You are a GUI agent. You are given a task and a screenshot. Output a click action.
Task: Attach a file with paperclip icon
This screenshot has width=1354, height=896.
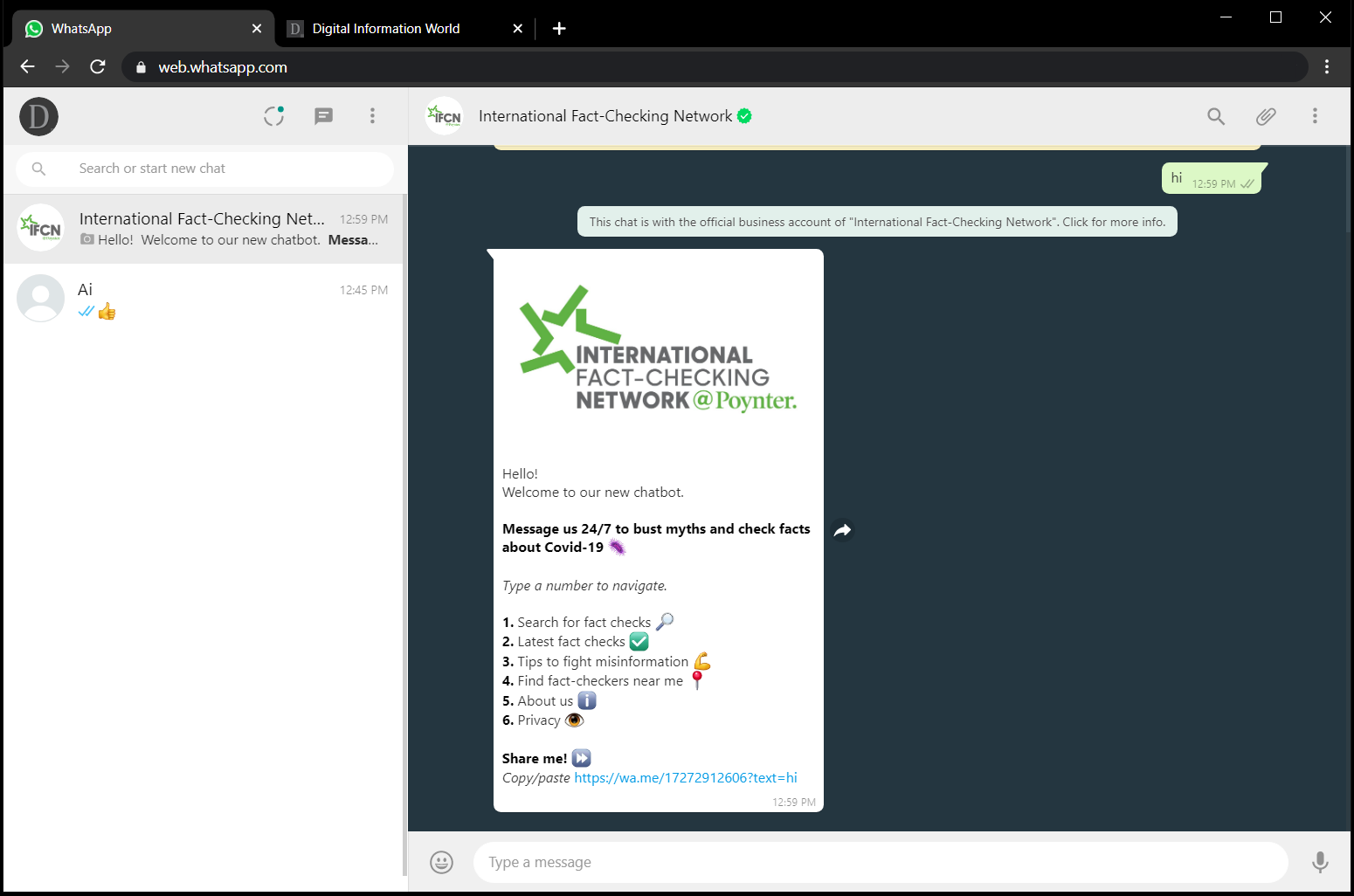tap(1266, 116)
